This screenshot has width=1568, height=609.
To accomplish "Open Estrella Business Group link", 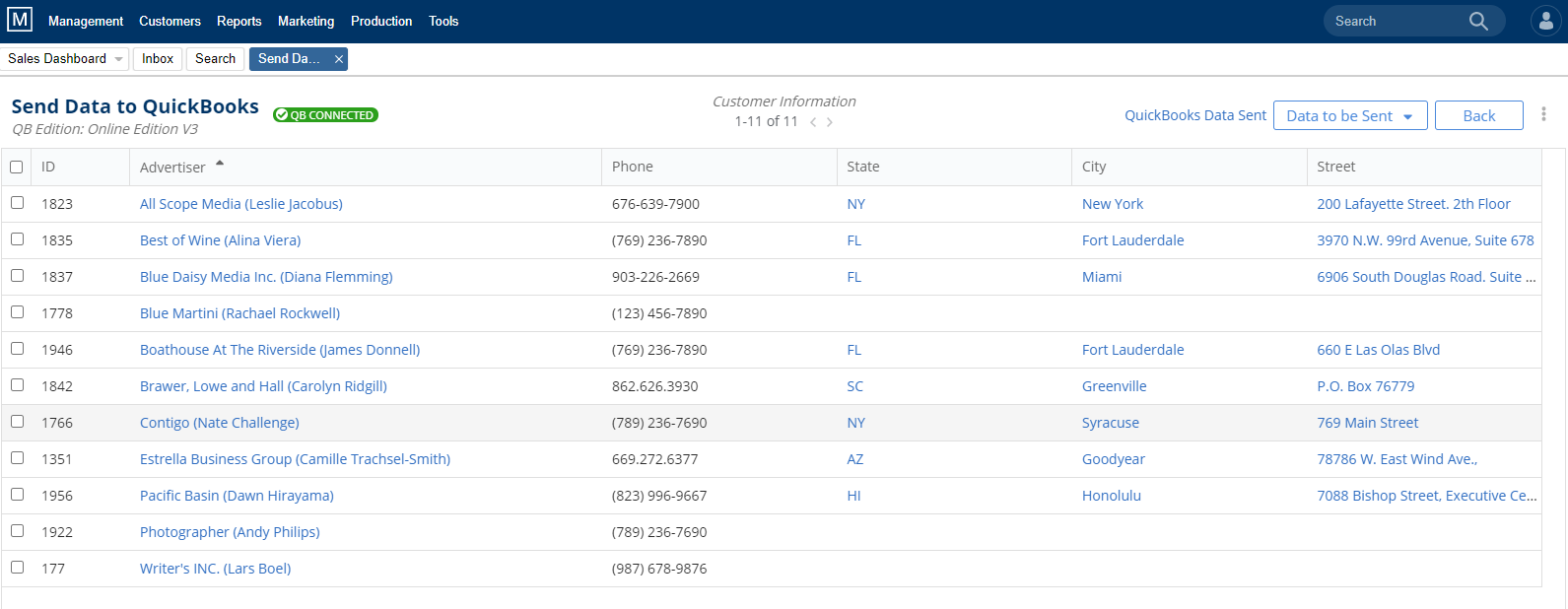I will tap(295, 459).
